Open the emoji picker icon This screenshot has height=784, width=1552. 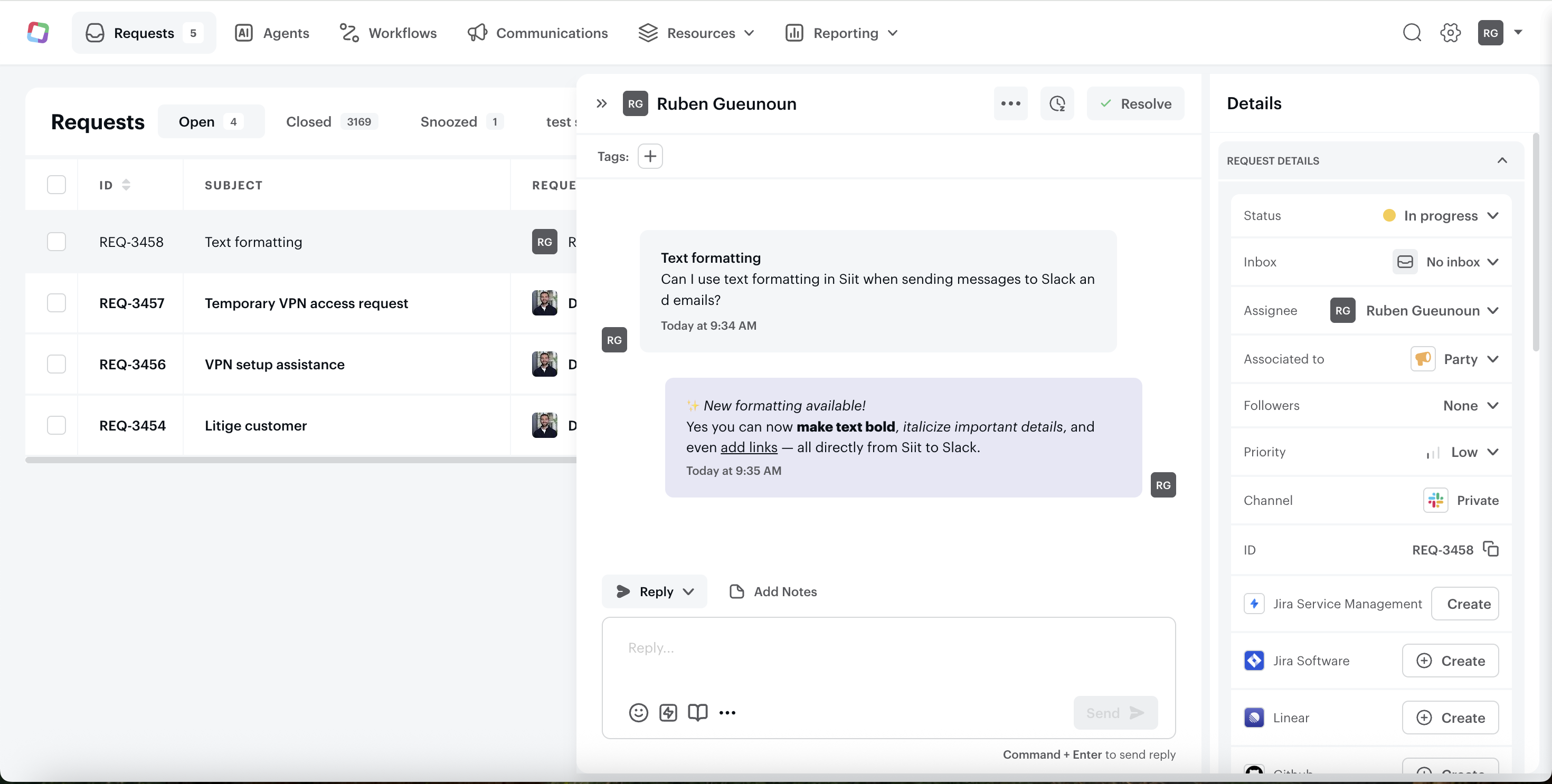638,712
